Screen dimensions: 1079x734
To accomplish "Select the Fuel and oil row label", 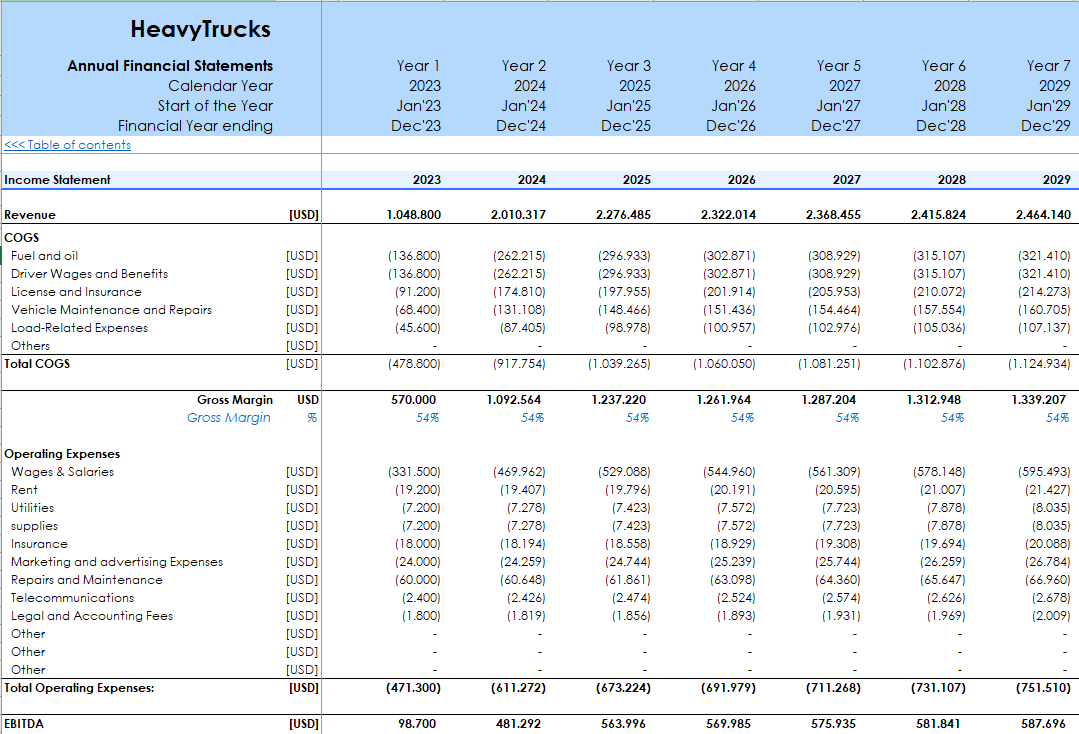I will (x=44, y=256).
